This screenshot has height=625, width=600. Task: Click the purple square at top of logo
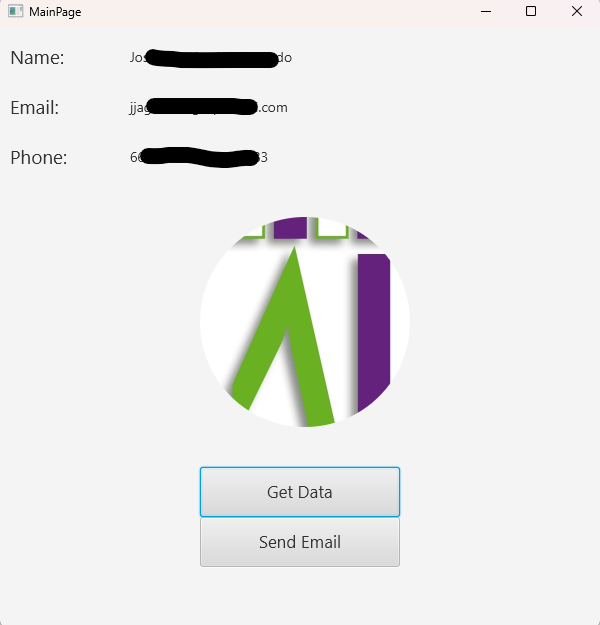pos(290,228)
